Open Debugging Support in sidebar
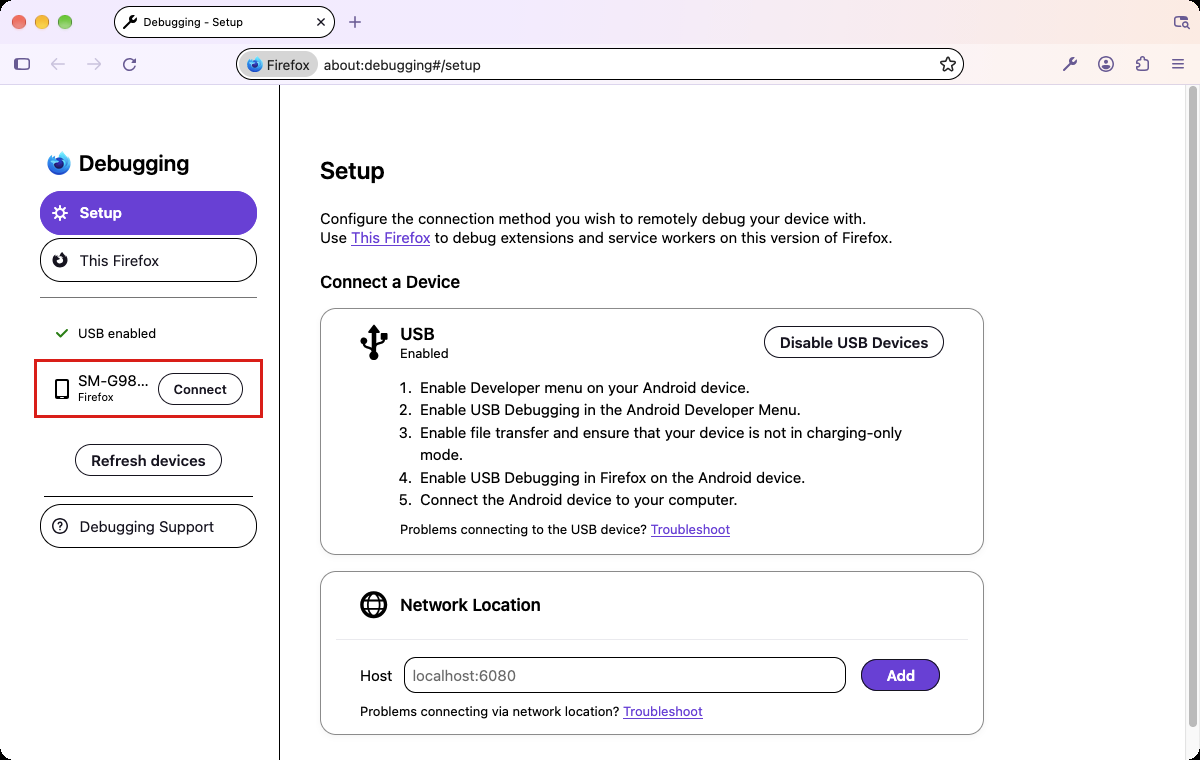This screenshot has width=1200, height=760. coord(148,526)
